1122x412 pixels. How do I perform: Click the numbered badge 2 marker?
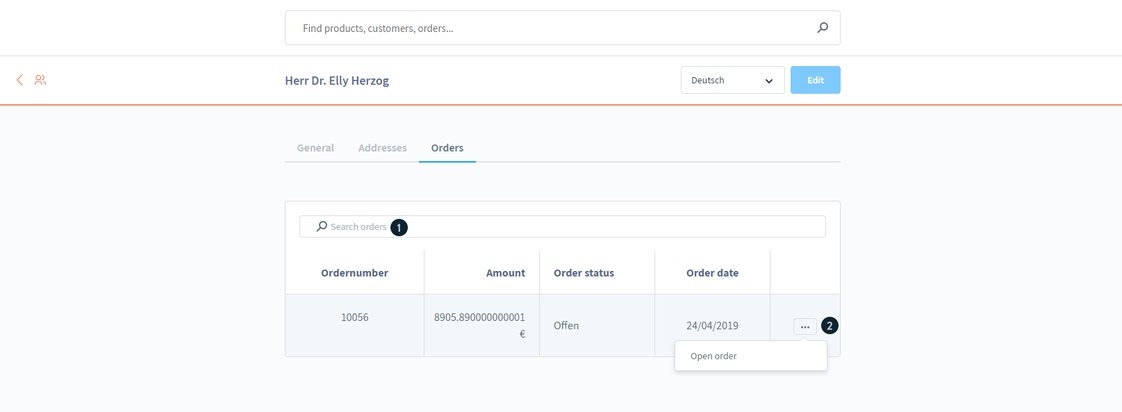(x=829, y=326)
